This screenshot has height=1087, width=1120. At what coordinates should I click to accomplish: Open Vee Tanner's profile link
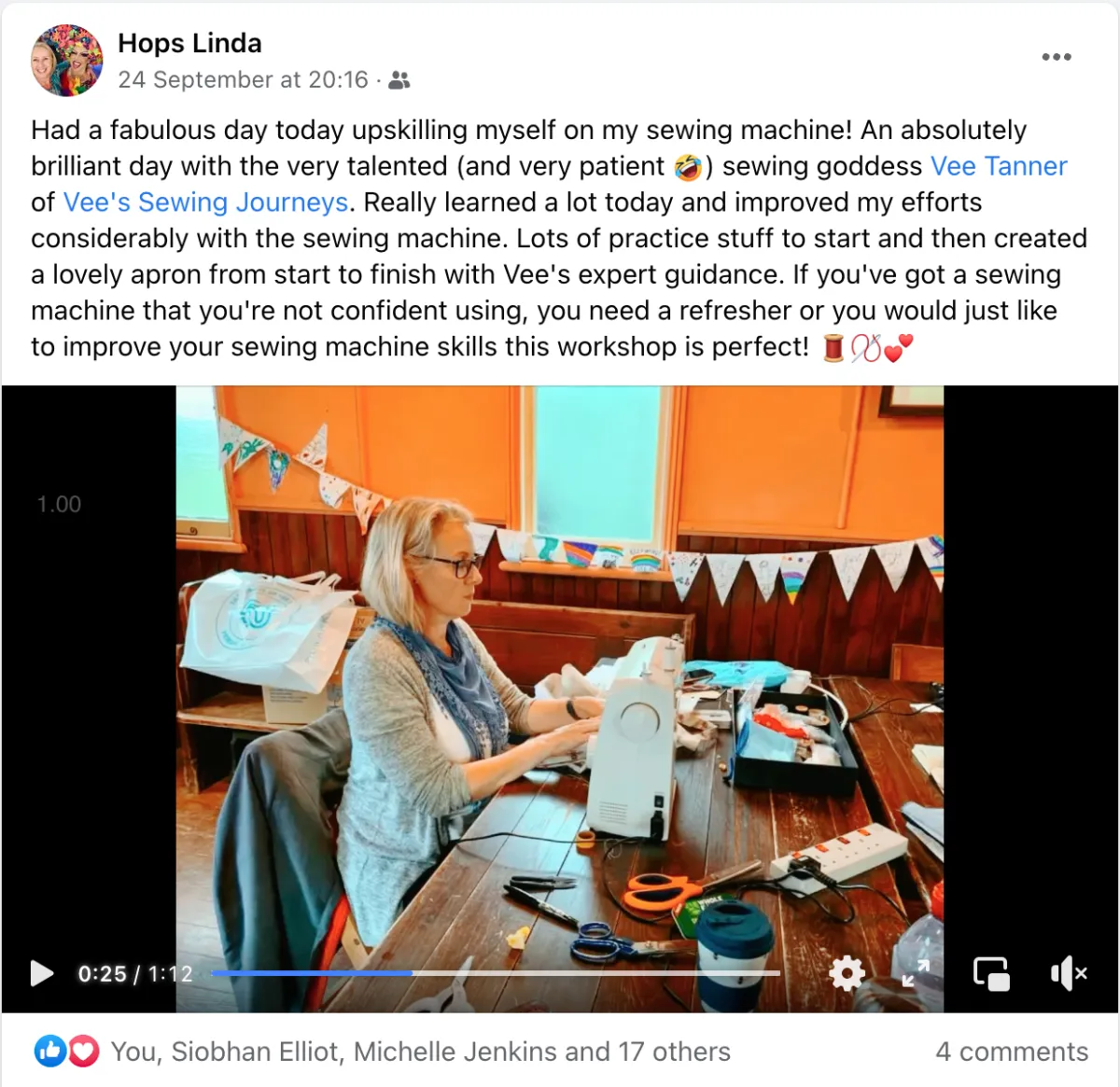pos(999,166)
